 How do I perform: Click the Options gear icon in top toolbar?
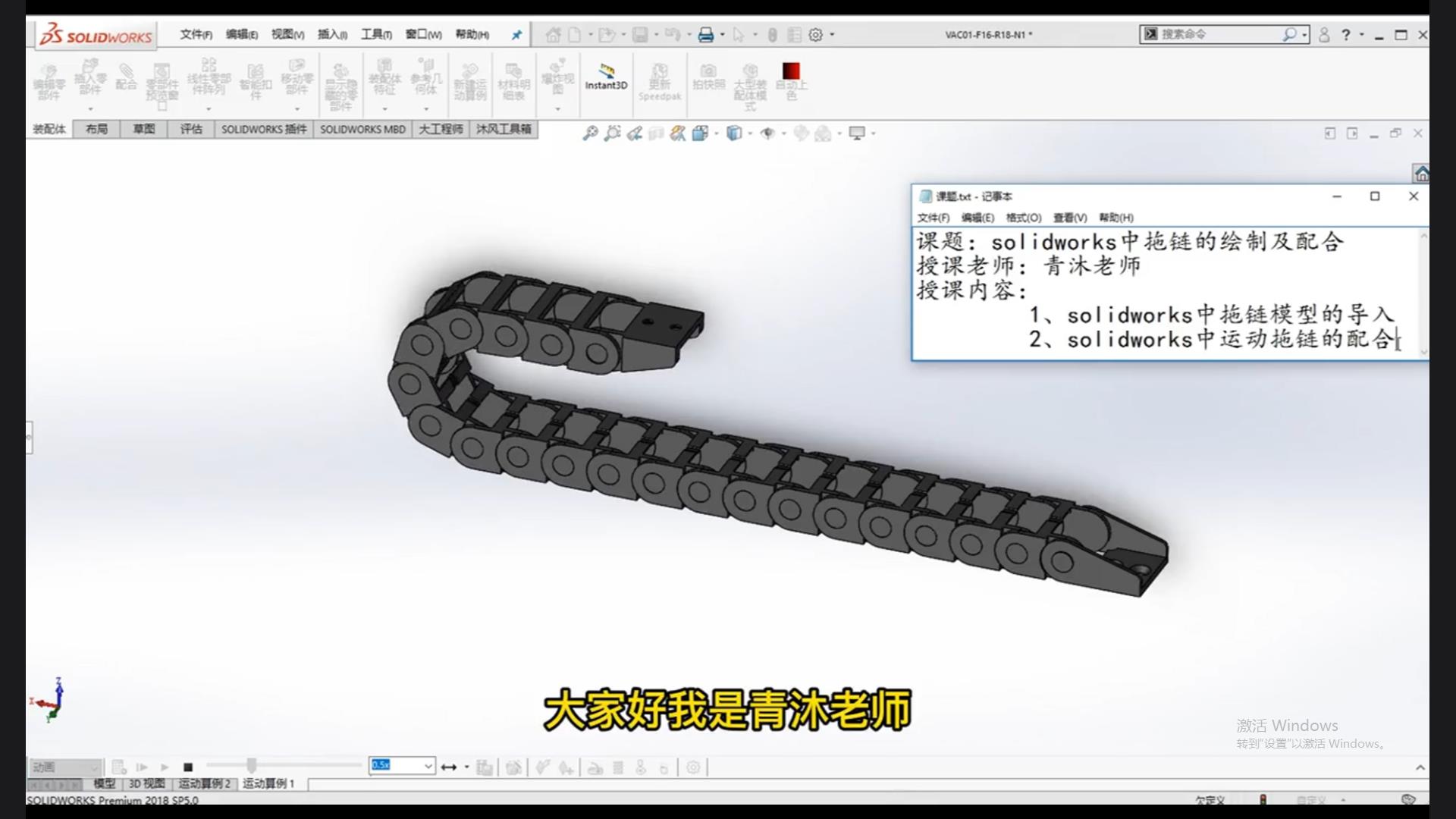coord(816,35)
